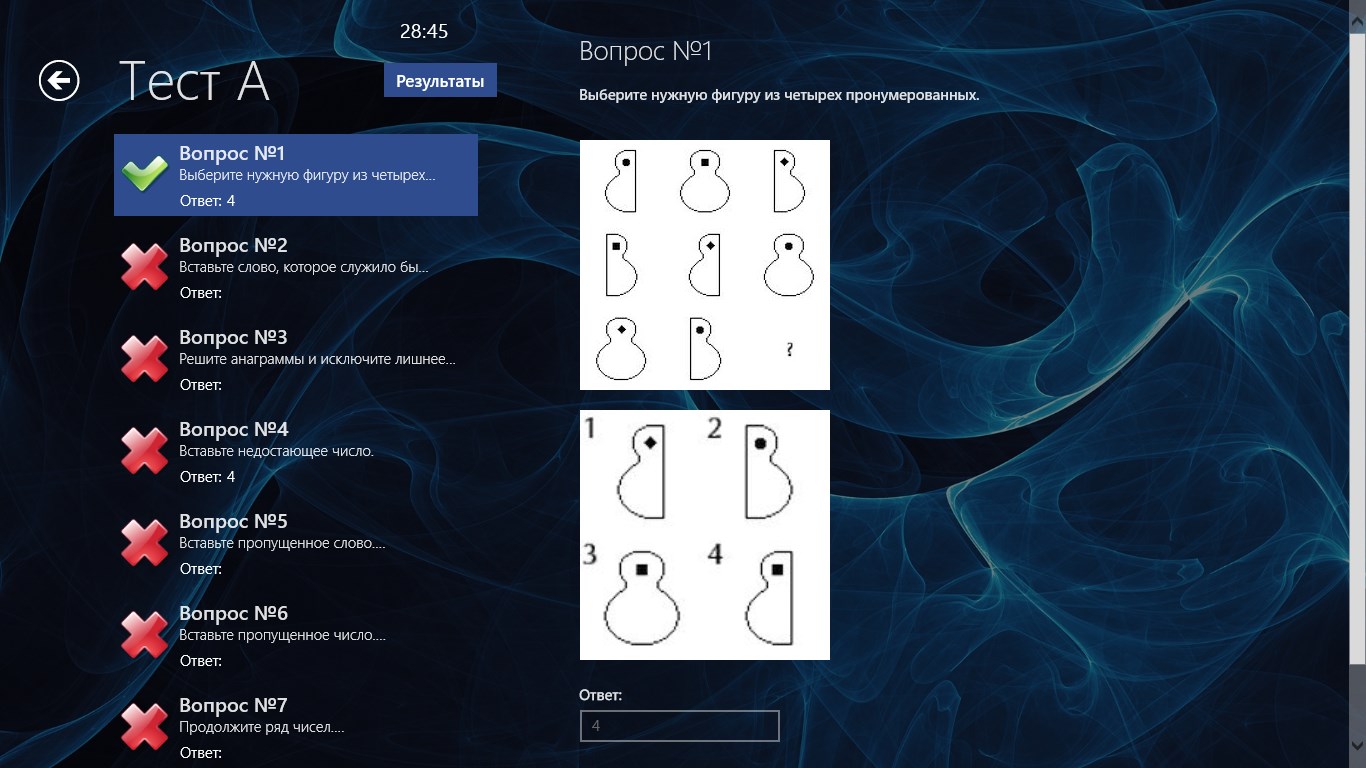Select Вопрос №6 missing number item
The image size is (1366, 768).
[x=296, y=635]
